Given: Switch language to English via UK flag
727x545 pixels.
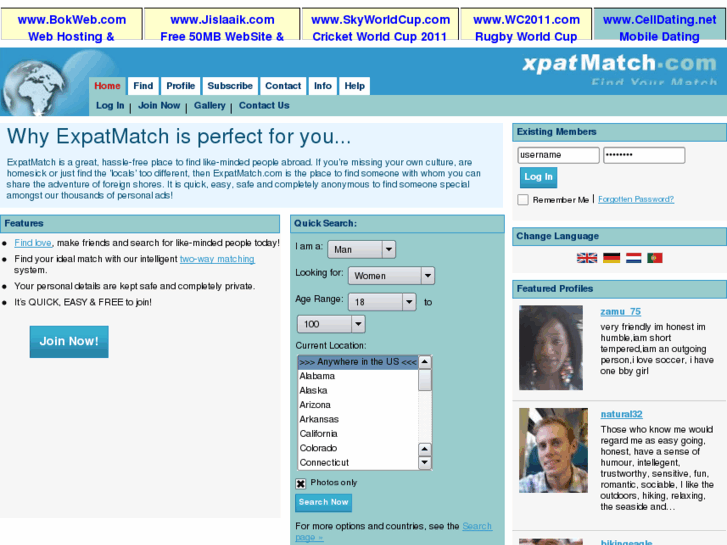Looking at the screenshot, I should point(587,258).
